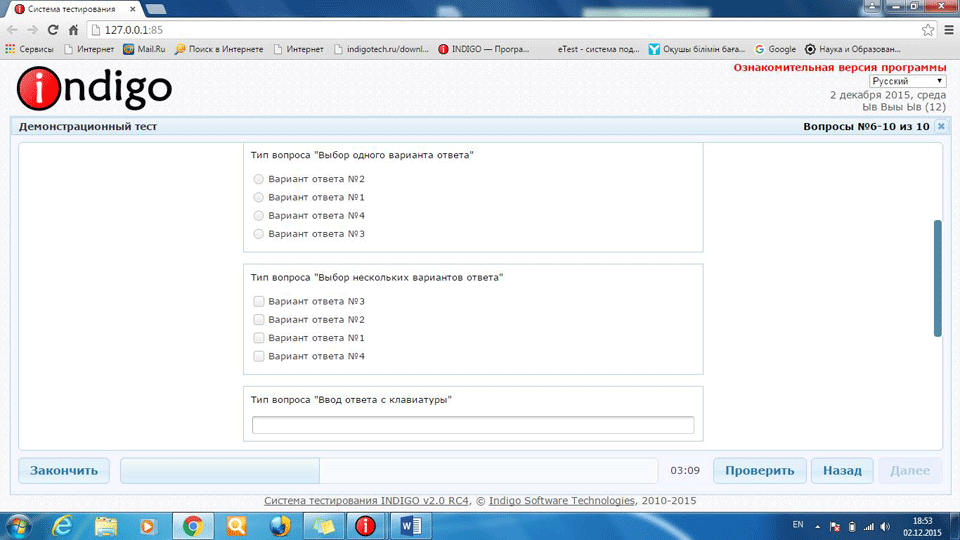Close the demo test panel with X icon
960x540 pixels.
click(940, 127)
